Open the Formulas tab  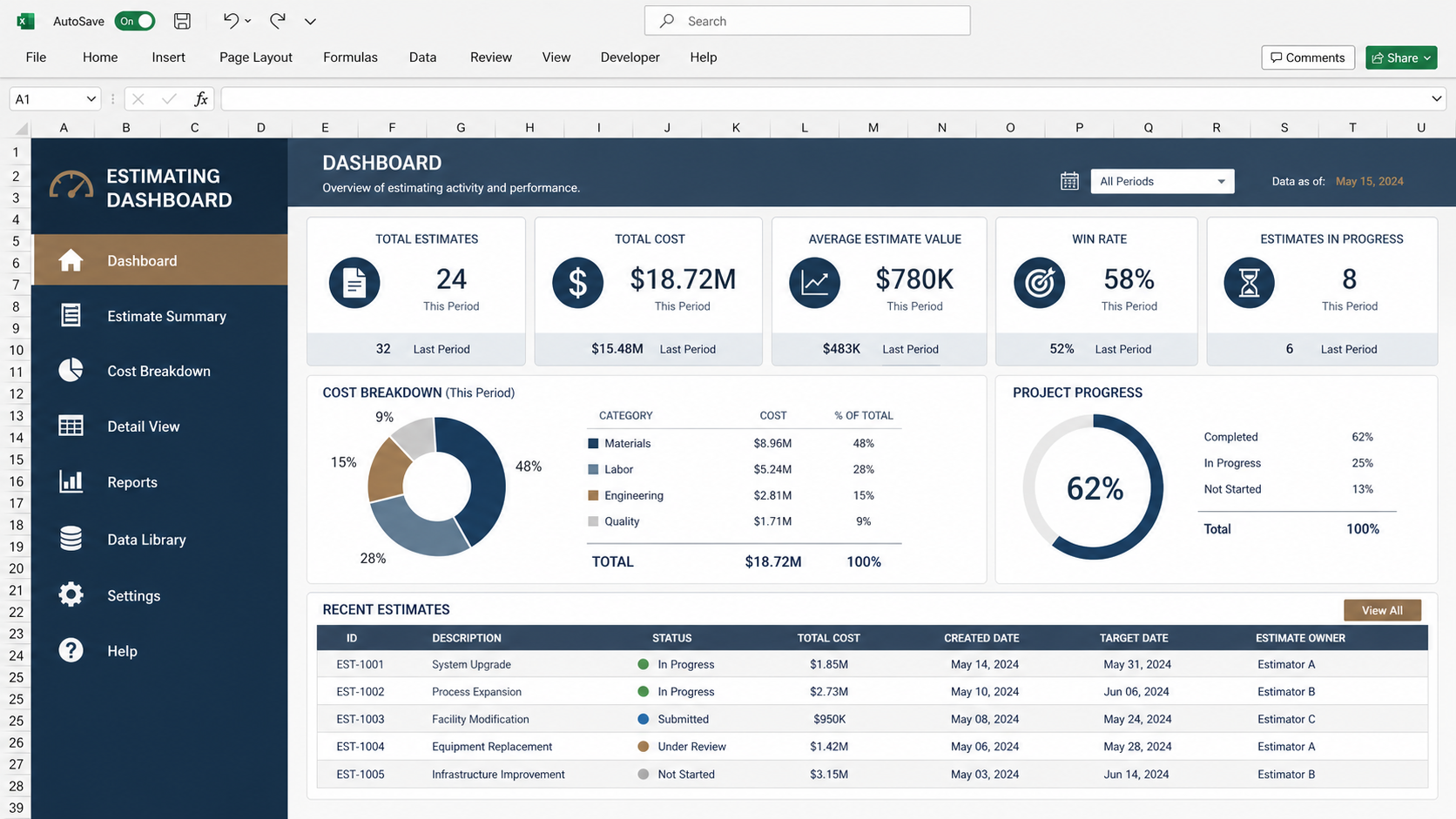(x=350, y=57)
